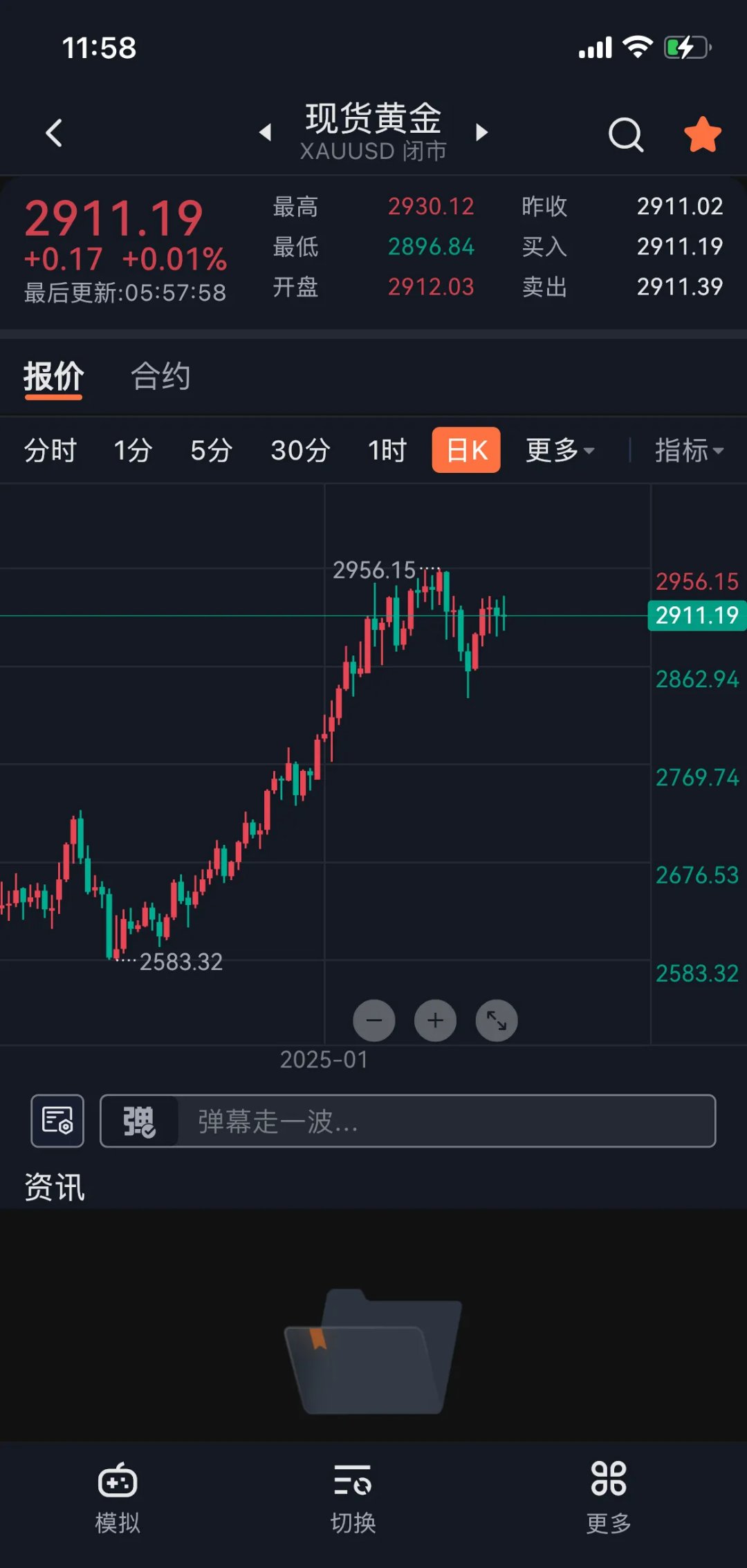Tap the back arrow
The image size is (747, 1568).
54,133
